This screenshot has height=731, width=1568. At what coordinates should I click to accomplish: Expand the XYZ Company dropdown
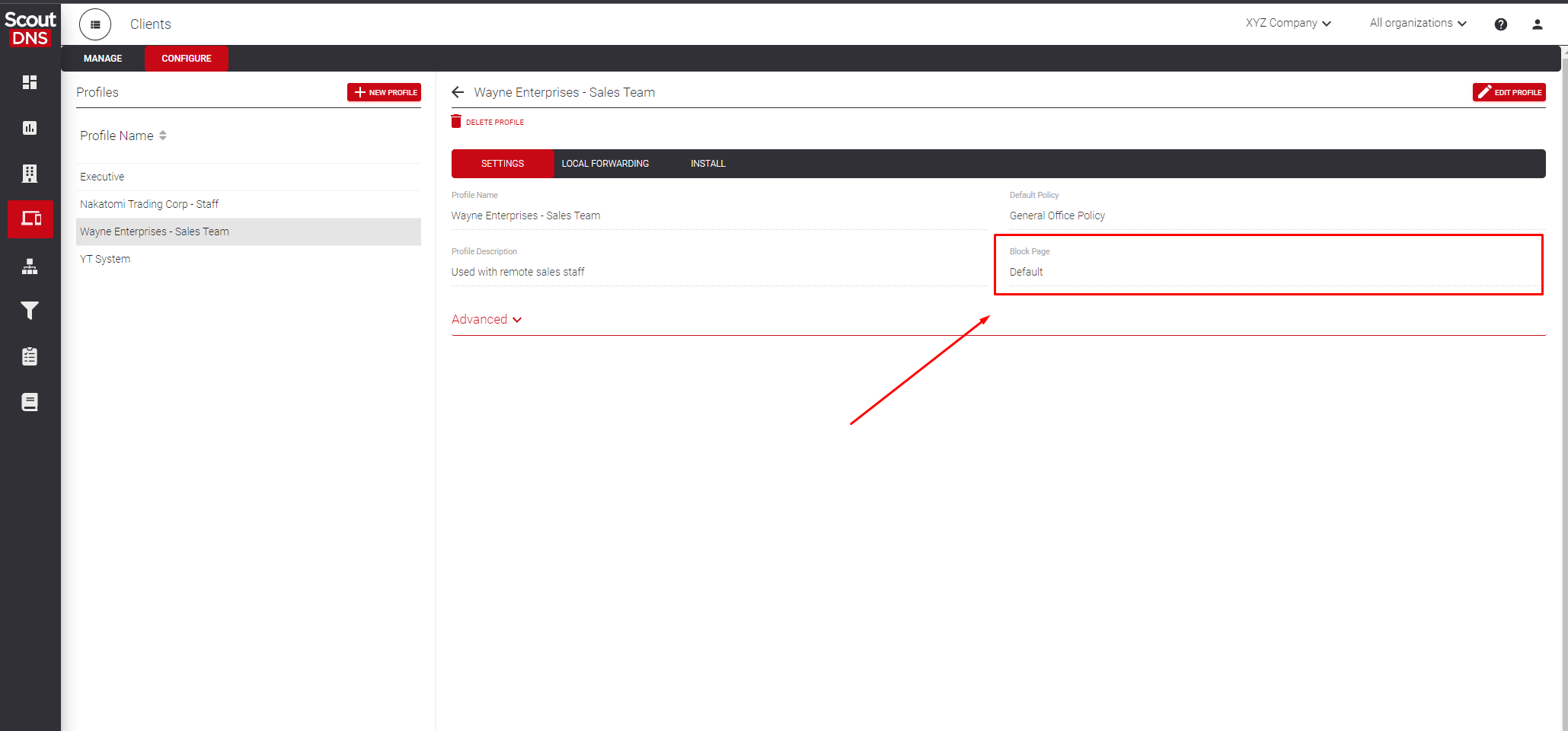coord(1288,24)
